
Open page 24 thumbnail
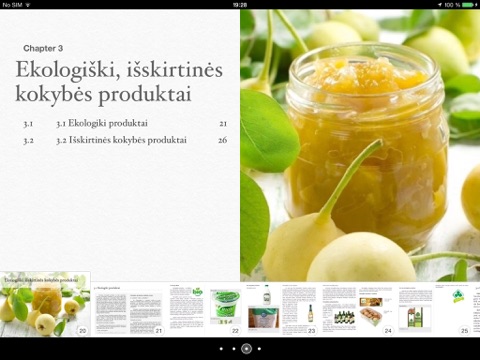[358, 310]
